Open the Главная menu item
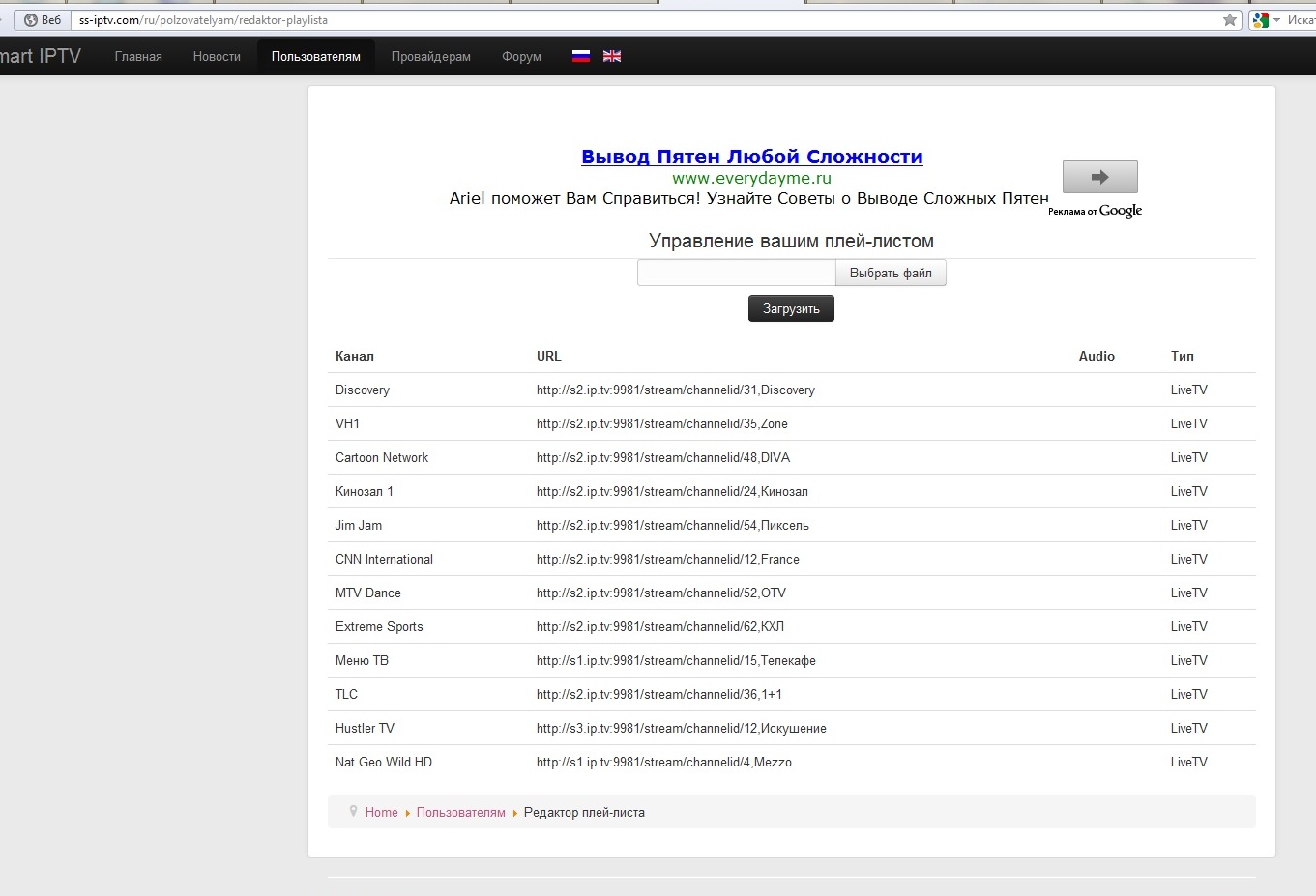This screenshot has height=896, width=1316. click(x=138, y=57)
